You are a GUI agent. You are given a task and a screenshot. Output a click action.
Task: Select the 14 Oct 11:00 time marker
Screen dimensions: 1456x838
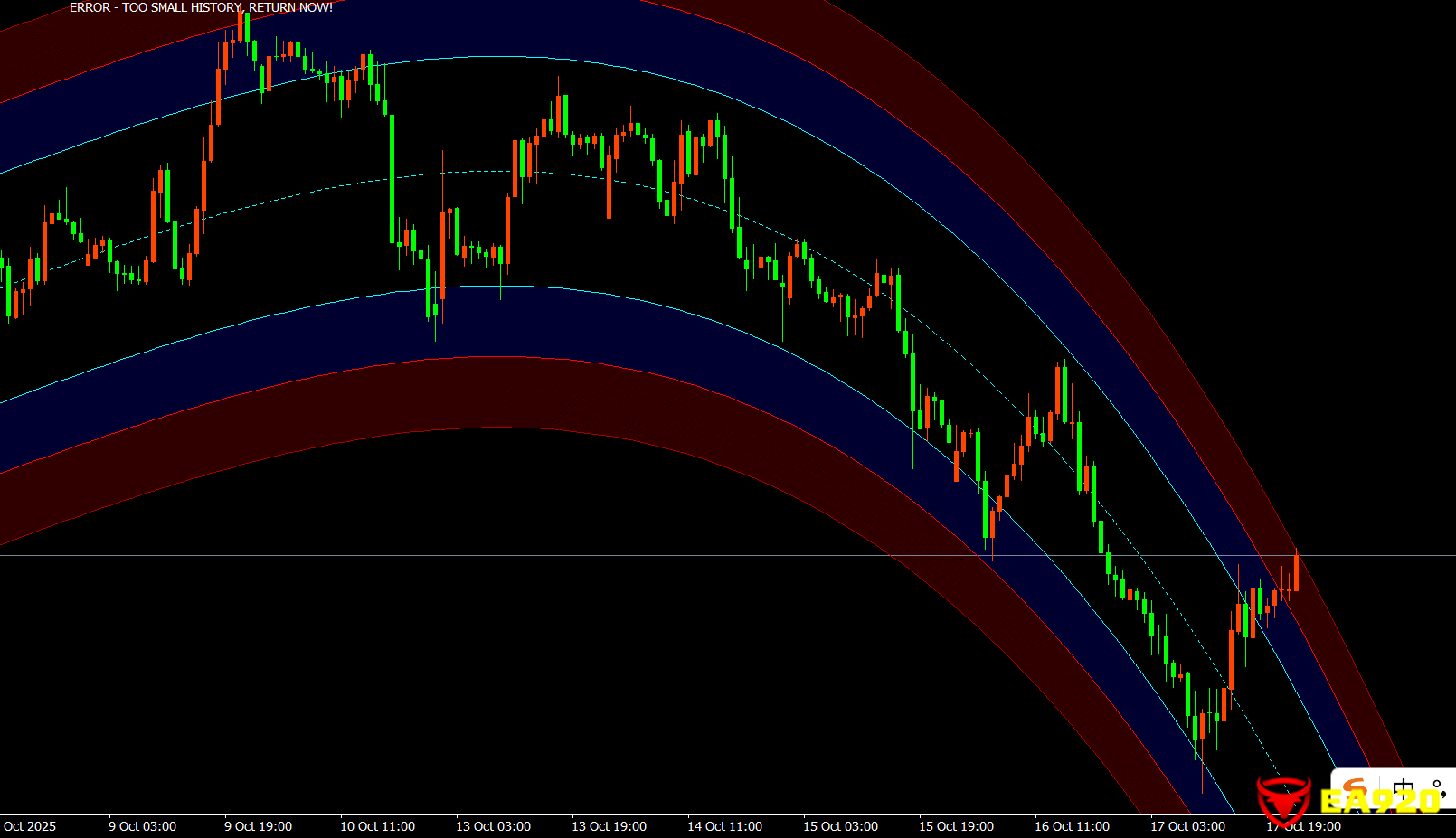click(724, 826)
